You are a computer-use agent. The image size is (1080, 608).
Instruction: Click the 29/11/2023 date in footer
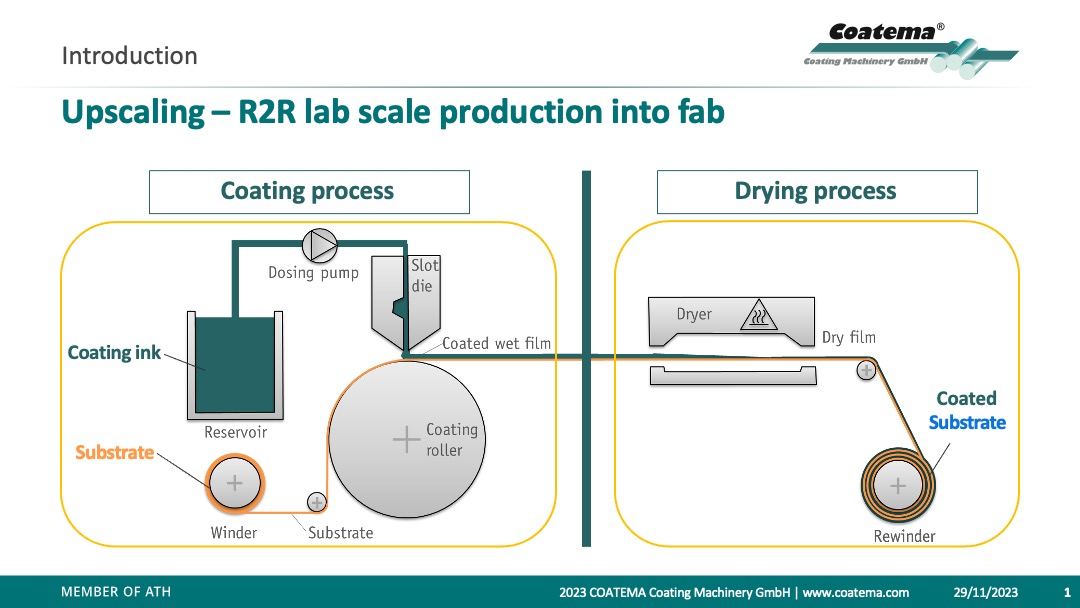pos(986,592)
